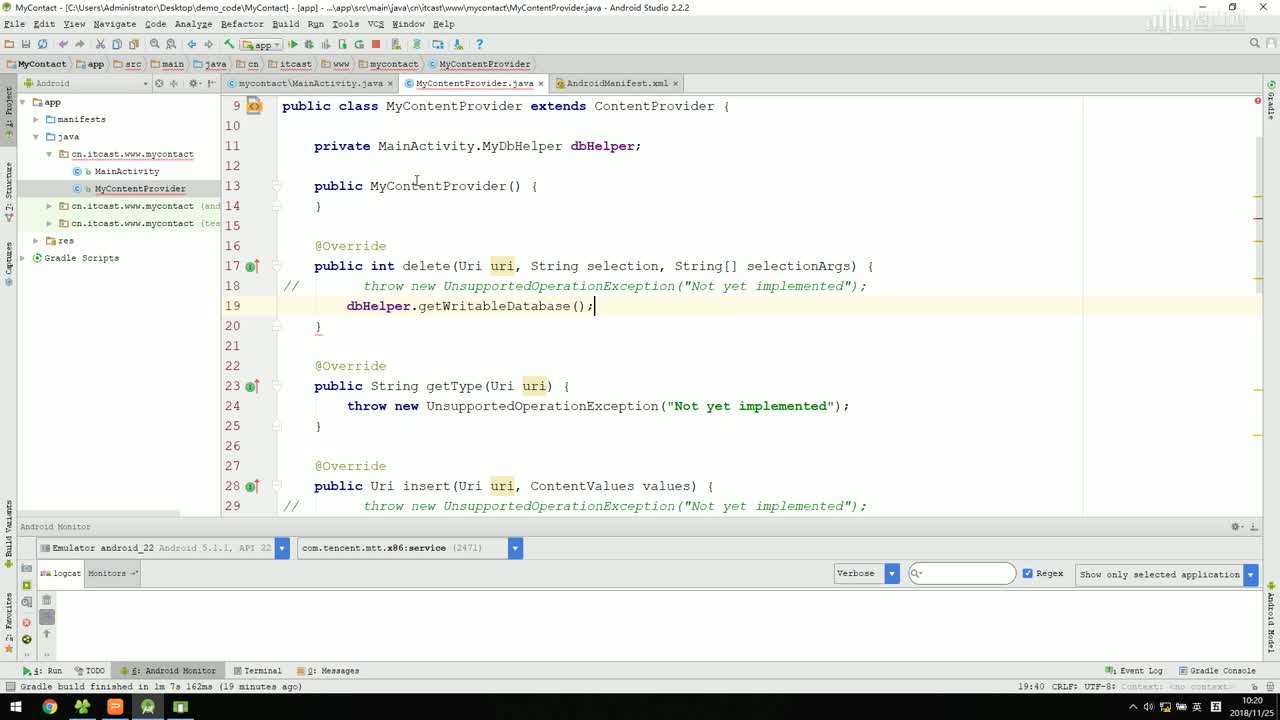Screen dimensions: 1280x720
Task: Open the Structure side panel tab
Action: (8, 192)
